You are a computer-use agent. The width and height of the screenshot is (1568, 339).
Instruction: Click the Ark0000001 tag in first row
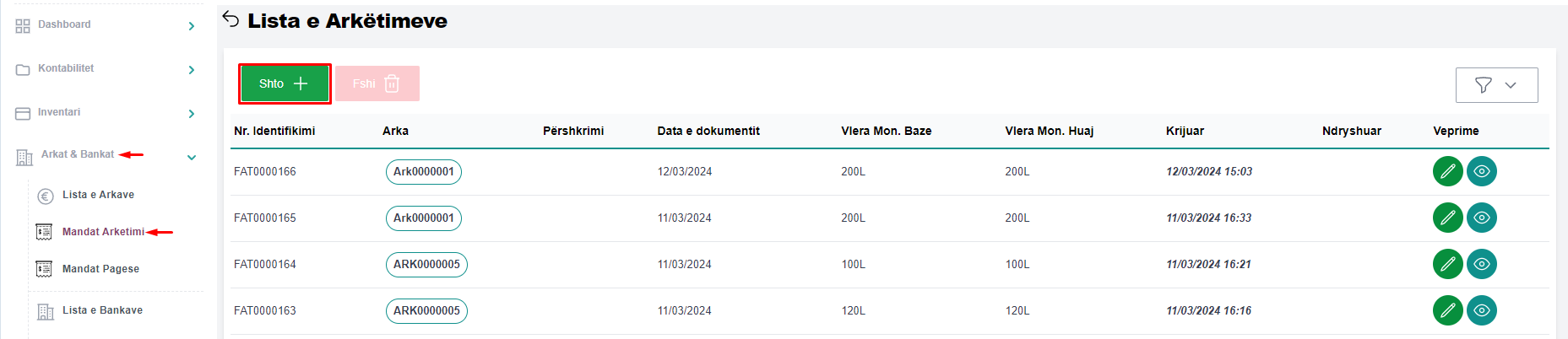423,172
